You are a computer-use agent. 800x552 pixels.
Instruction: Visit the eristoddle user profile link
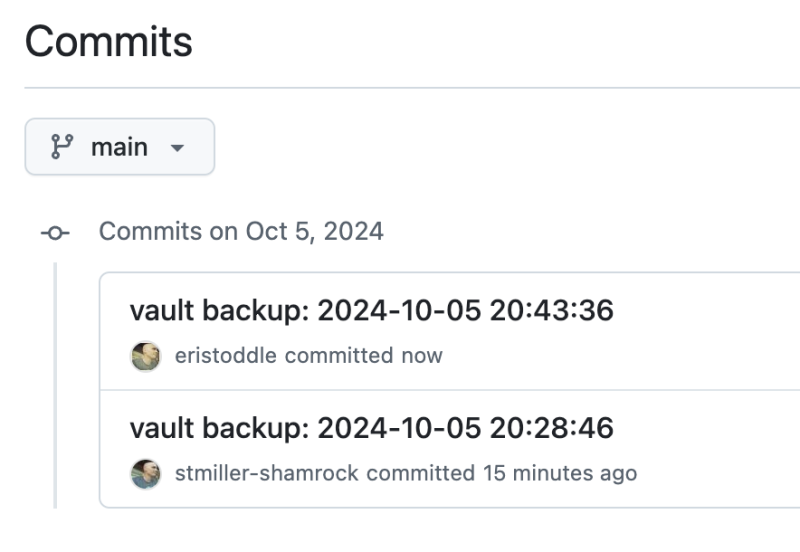pyautogui.click(x=226, y=356)
